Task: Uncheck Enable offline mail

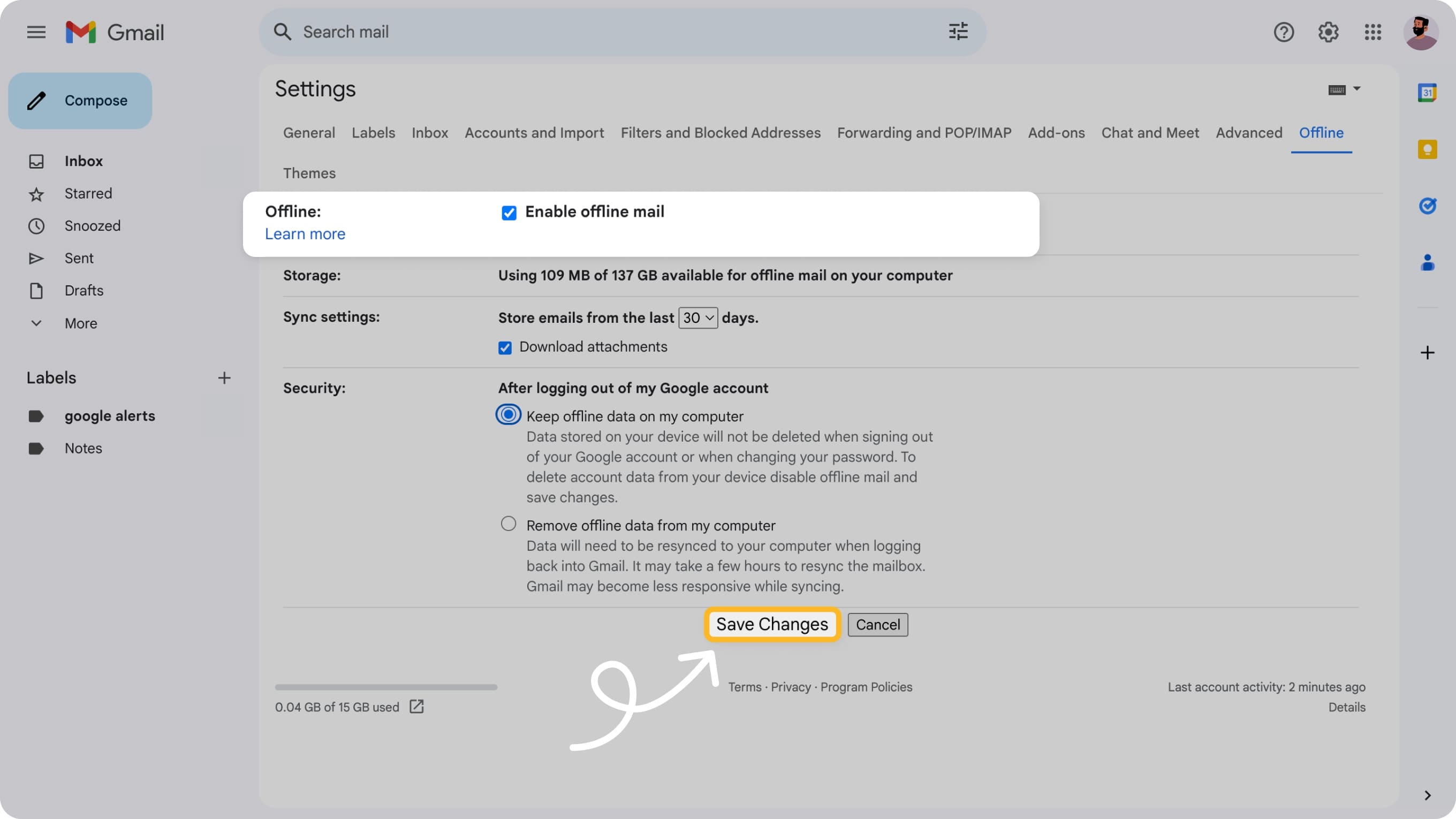Action: pos(509,213)
